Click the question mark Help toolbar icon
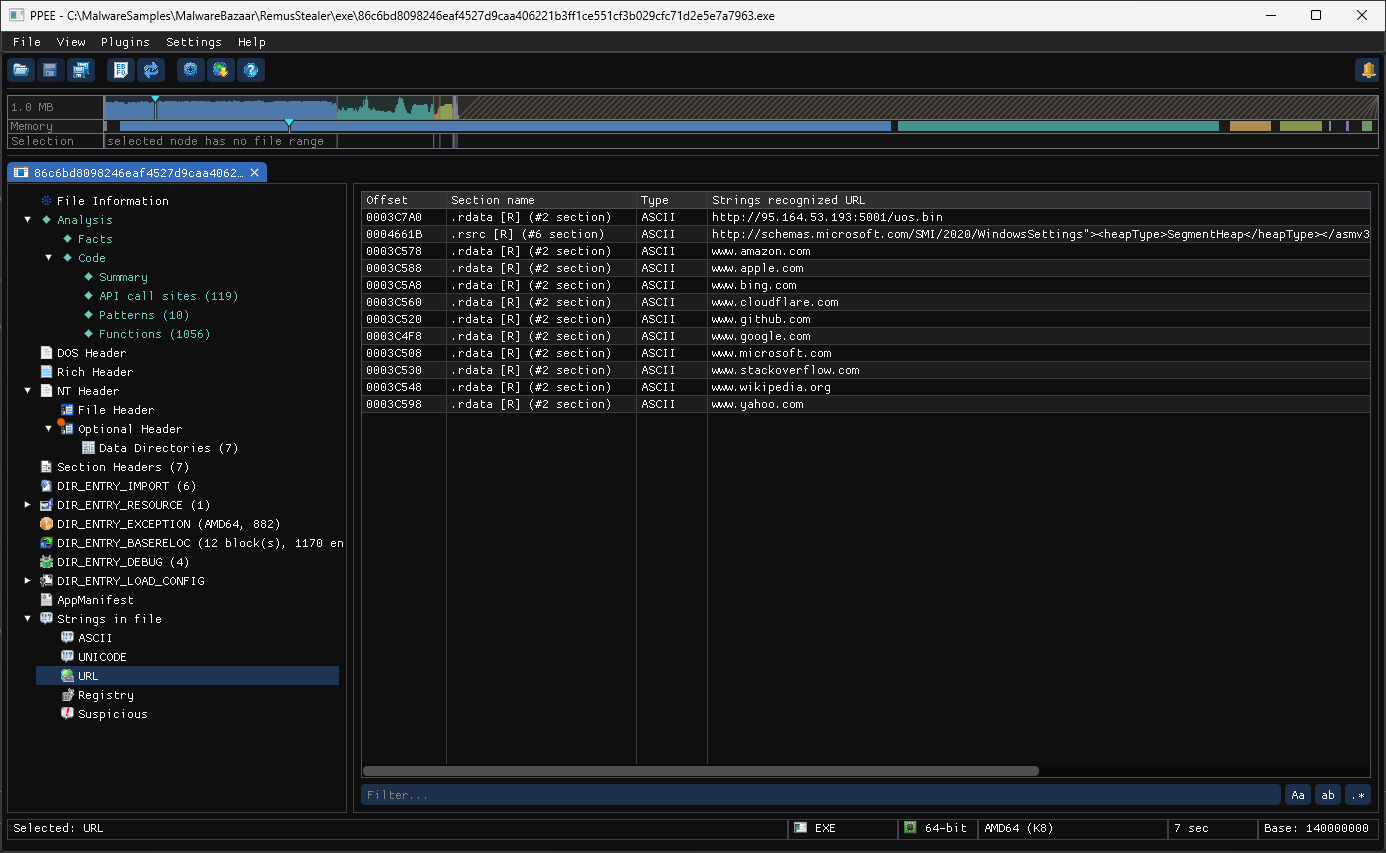 [251, 70]
